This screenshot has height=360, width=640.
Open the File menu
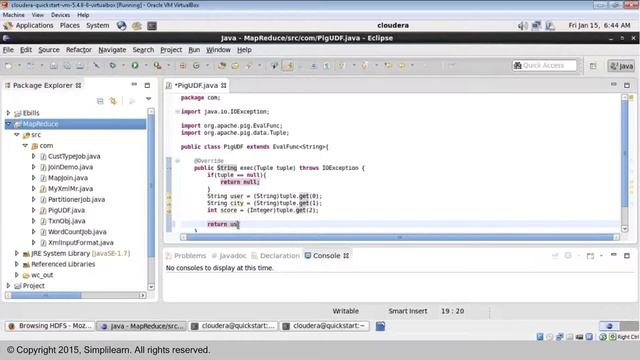pos(8,50)
